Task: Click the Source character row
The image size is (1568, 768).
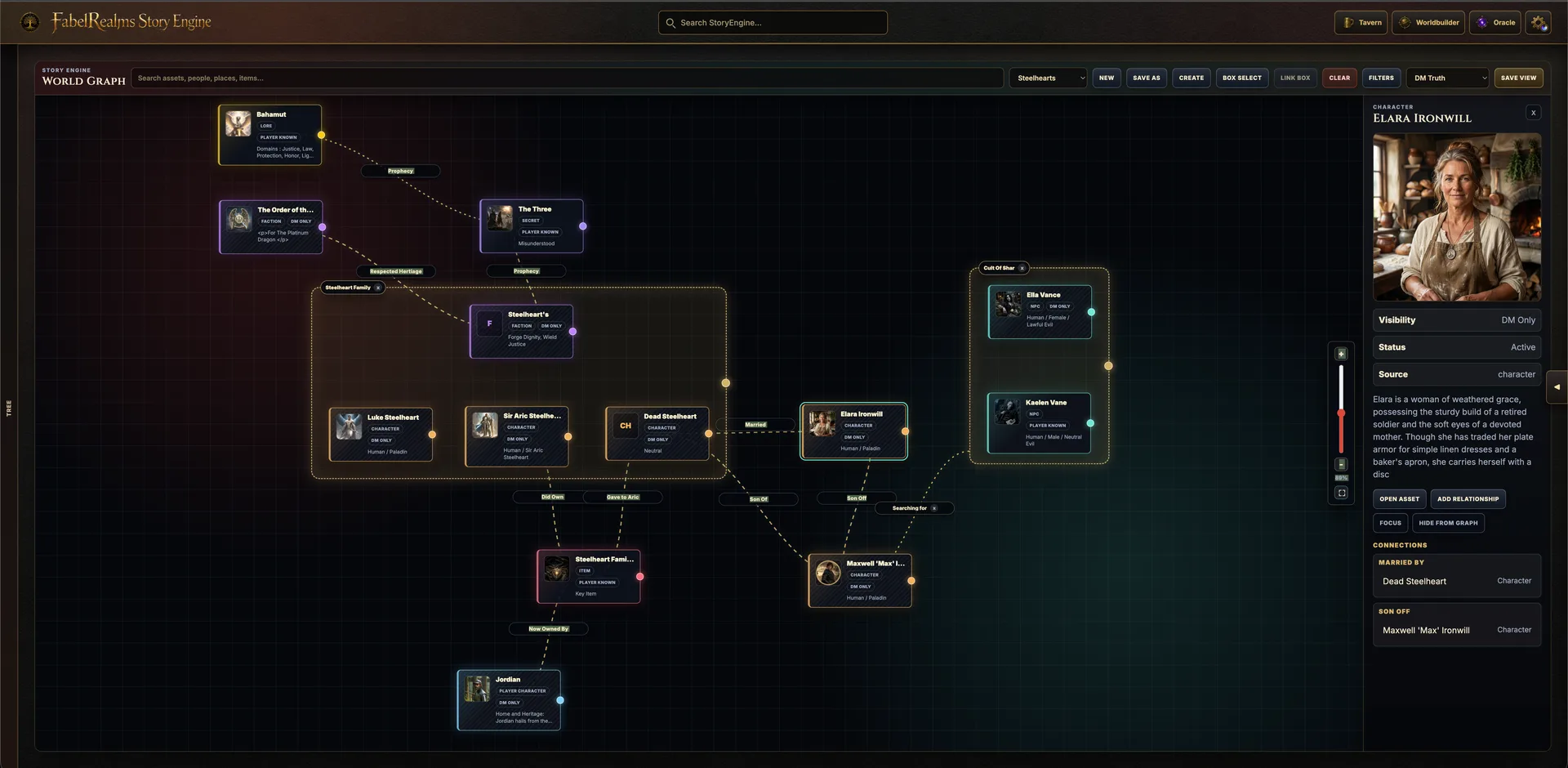Action: click(x=1457, y=374)
